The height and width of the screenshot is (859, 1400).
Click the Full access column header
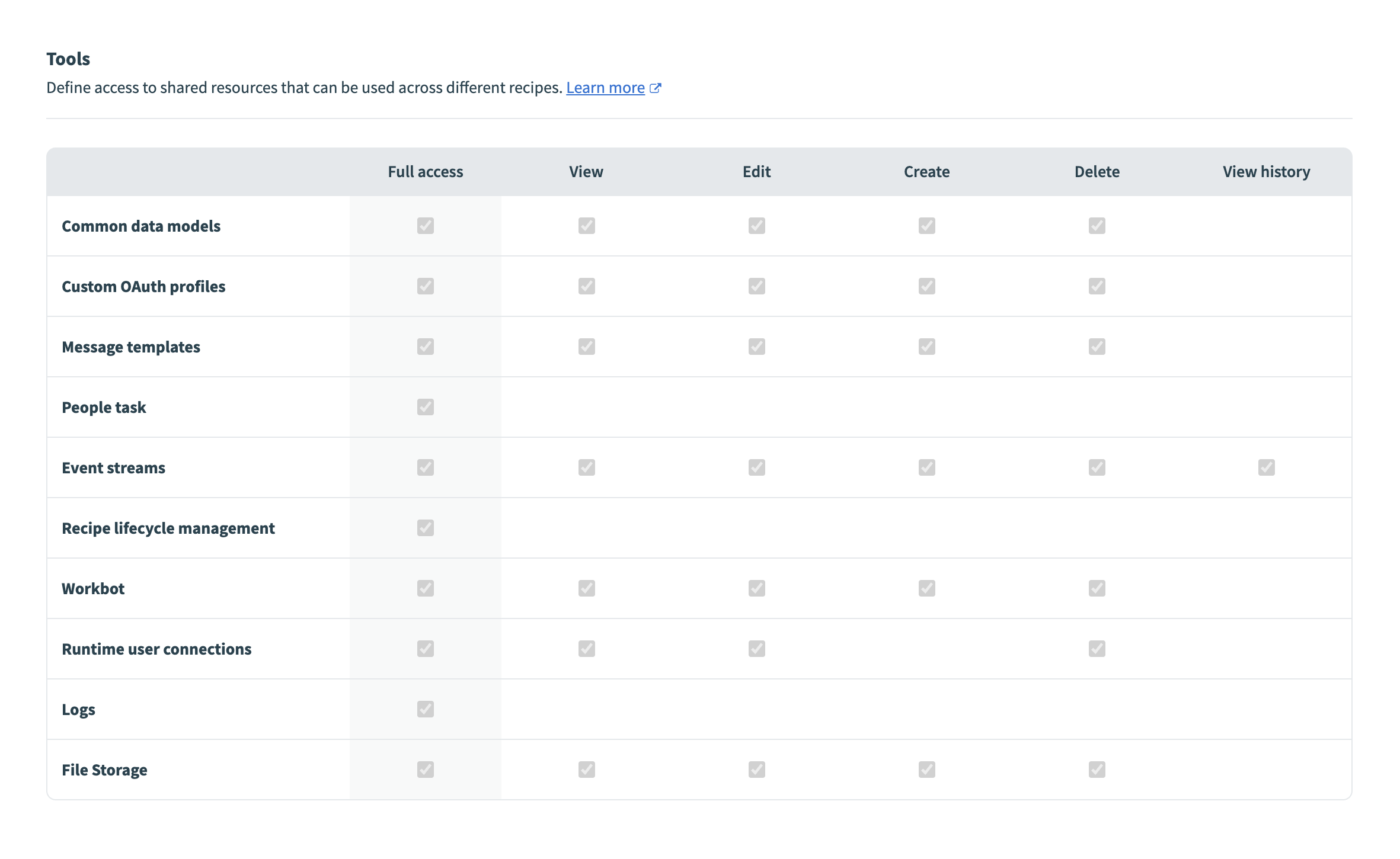425,172
